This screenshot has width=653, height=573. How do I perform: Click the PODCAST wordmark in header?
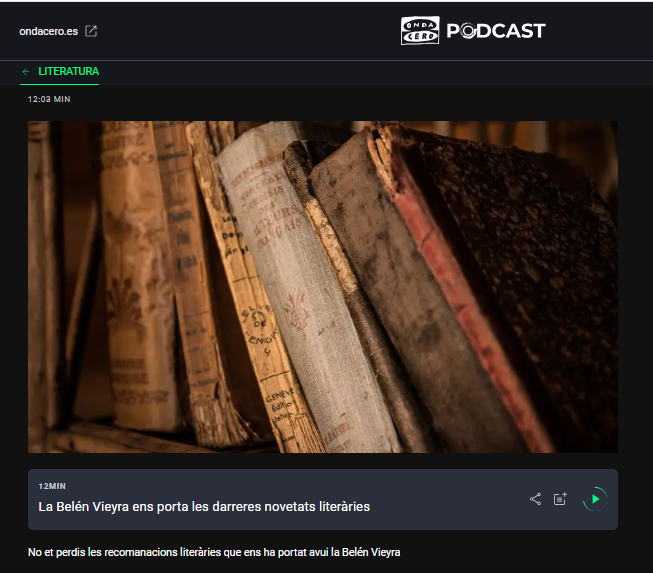[495, 31]
